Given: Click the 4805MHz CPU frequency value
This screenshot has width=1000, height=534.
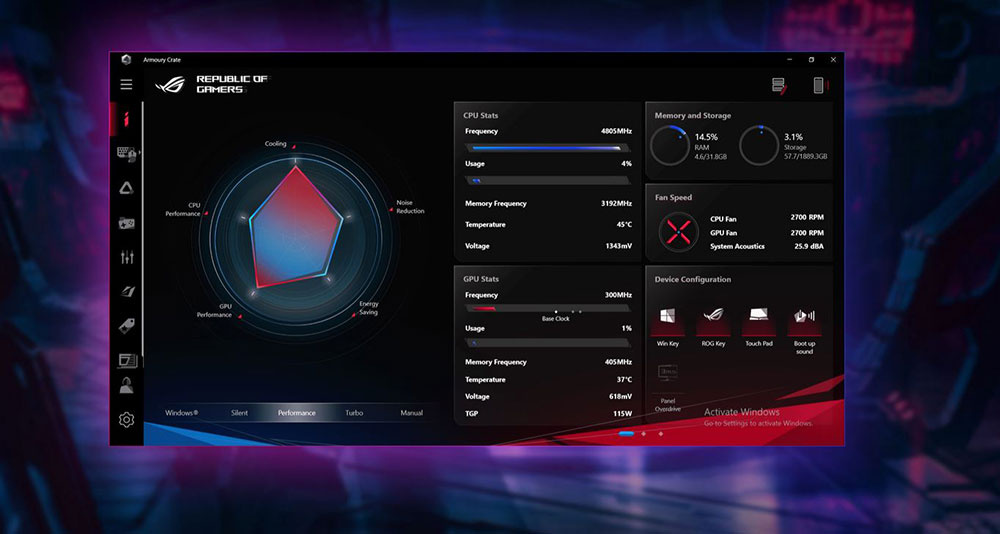Looking at the screenshot, I should point(616,131).
